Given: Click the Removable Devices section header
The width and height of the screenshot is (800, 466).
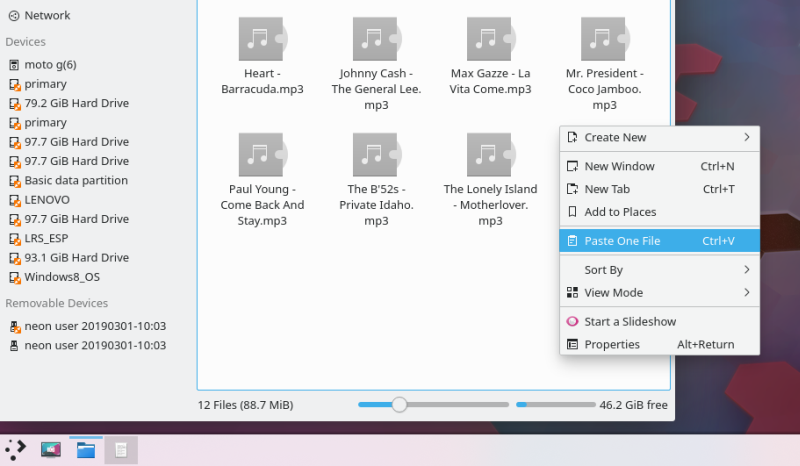Looking at the screenshot, I should pos(57,303).
